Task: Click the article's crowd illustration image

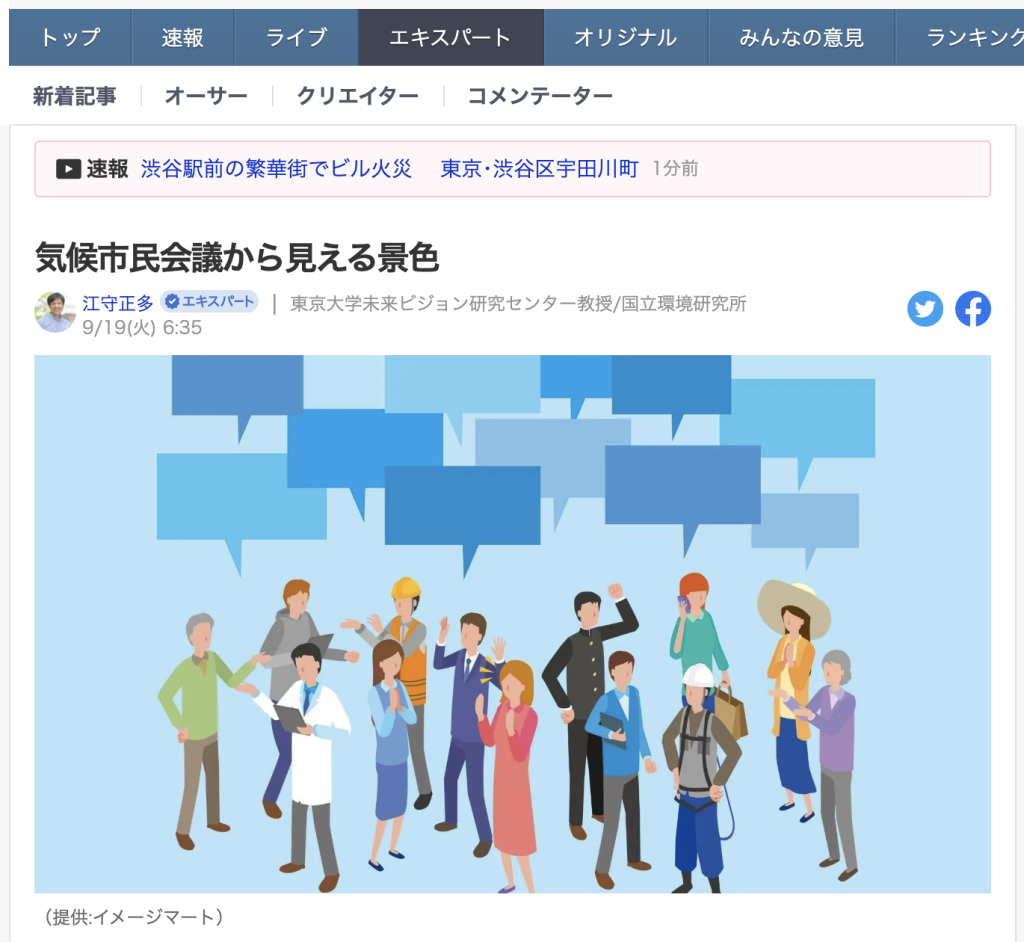Action: [513, 624]
